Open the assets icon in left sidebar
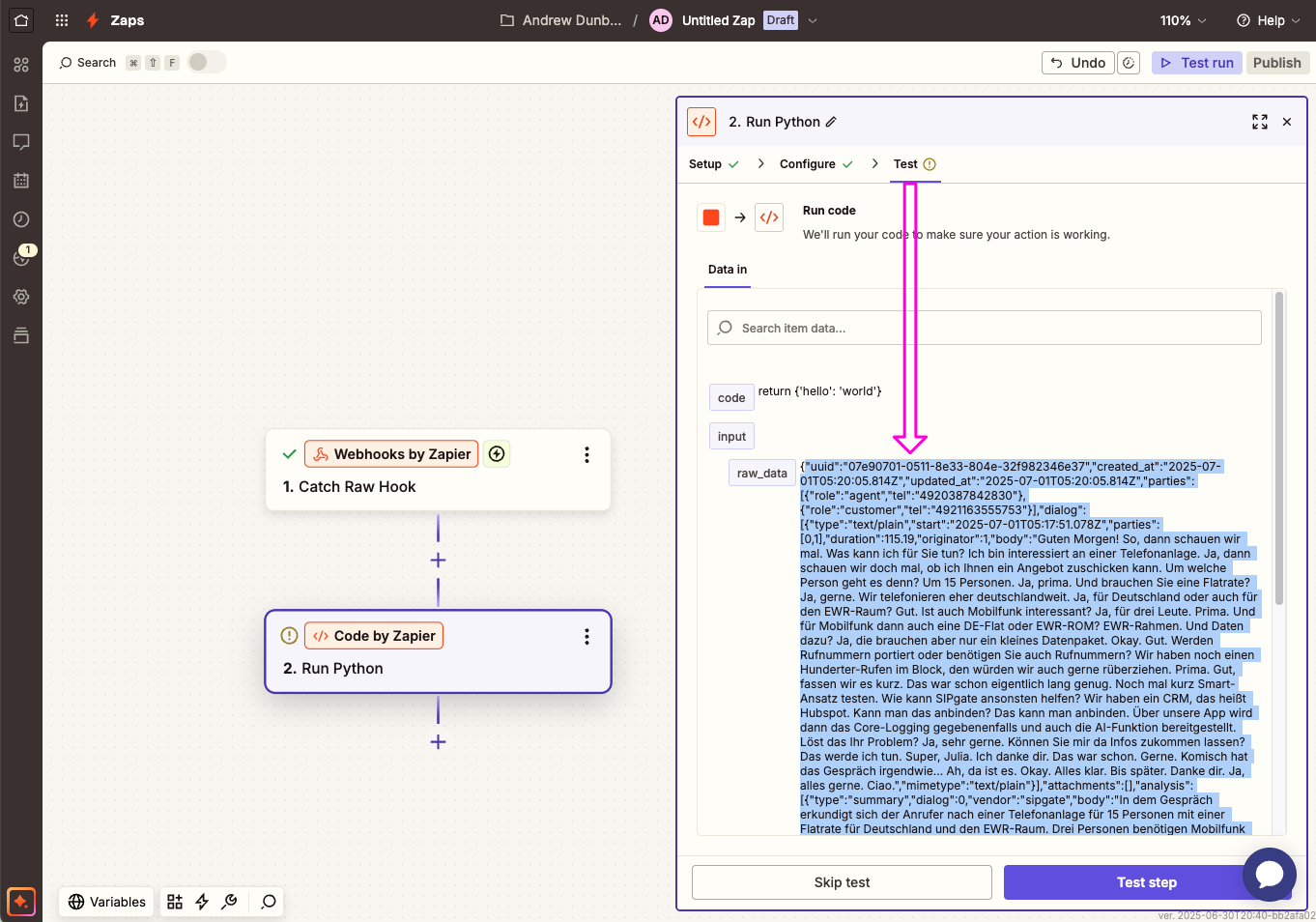1316x922 pixels. tap(21, 65)
